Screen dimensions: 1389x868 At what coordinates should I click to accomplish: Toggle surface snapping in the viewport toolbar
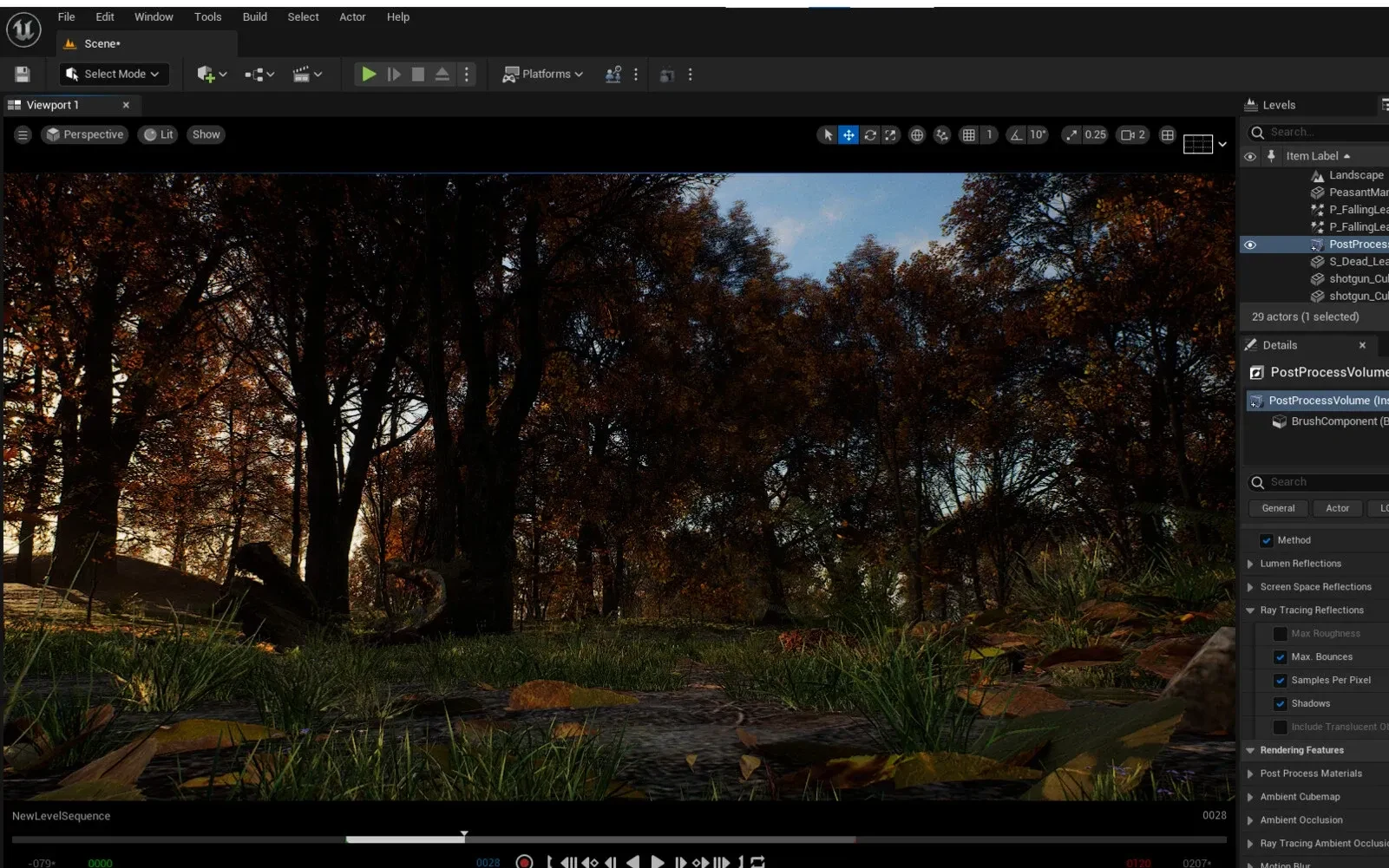coord(942,134)
